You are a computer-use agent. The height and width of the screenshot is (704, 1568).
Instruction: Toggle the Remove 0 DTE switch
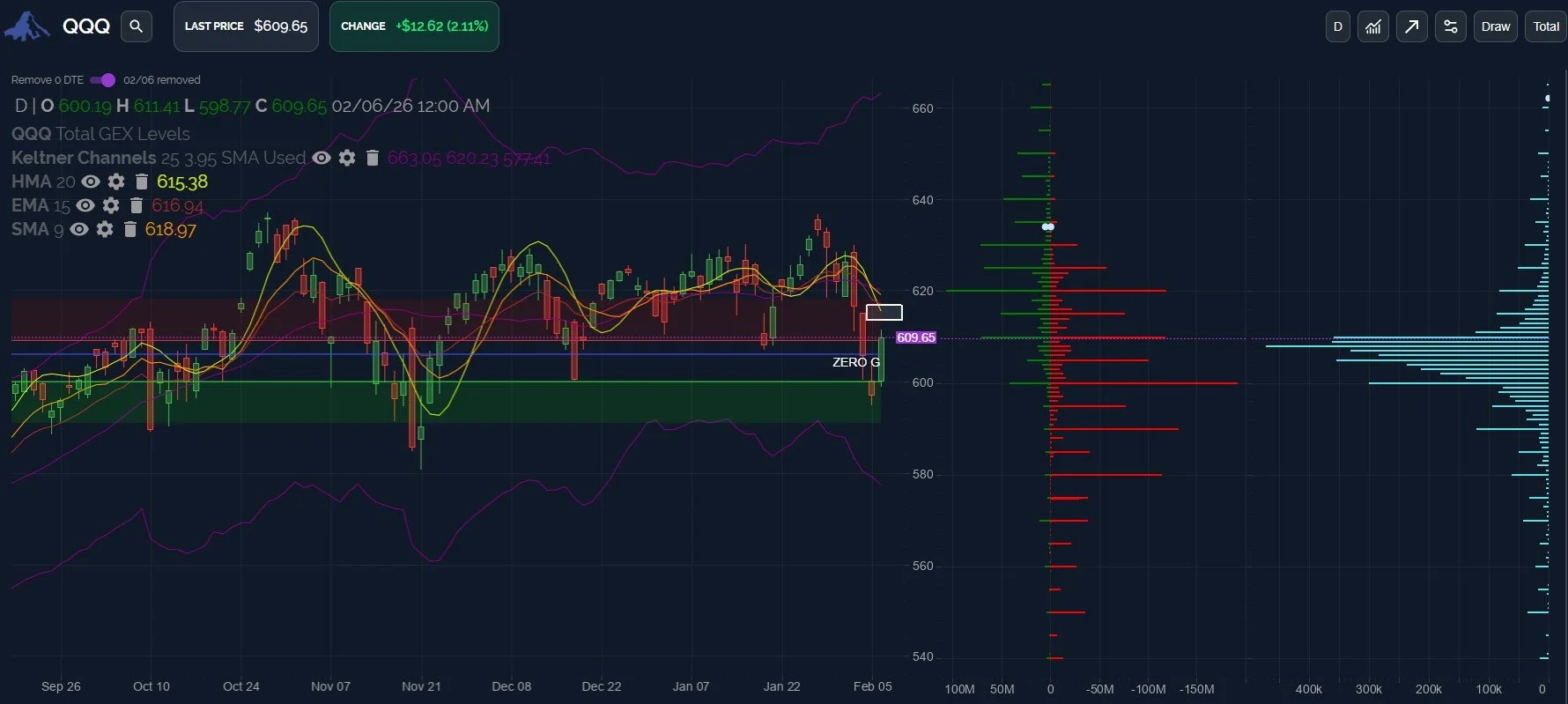pyautogui.click(x=102, y=80)
